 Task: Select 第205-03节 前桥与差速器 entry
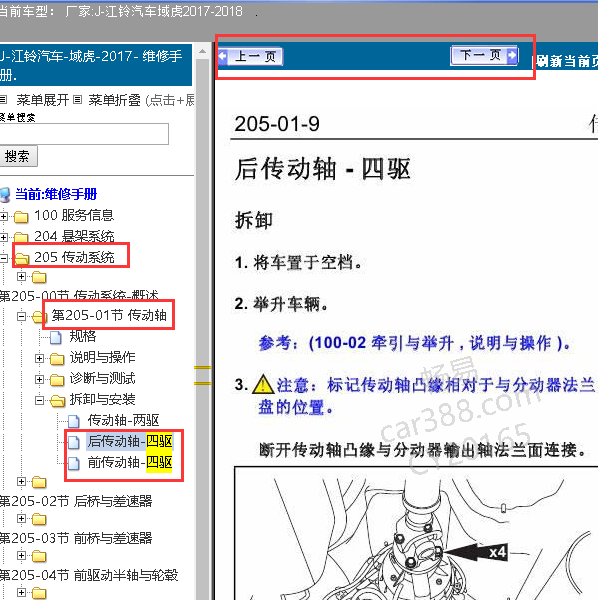click(76, 538)
